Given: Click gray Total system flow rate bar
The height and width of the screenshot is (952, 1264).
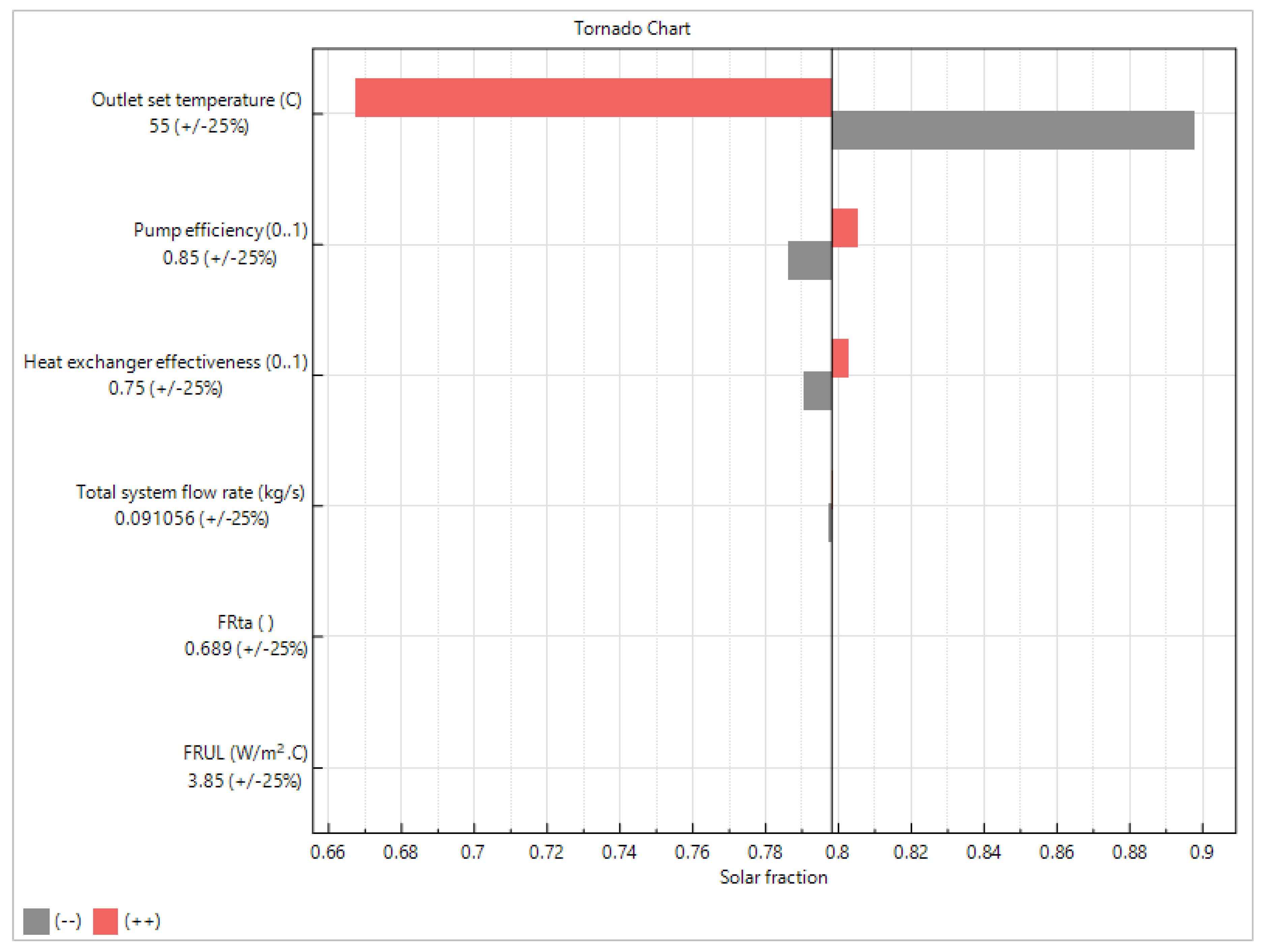Looking at the screenshot, I should (x=830, y=522).
